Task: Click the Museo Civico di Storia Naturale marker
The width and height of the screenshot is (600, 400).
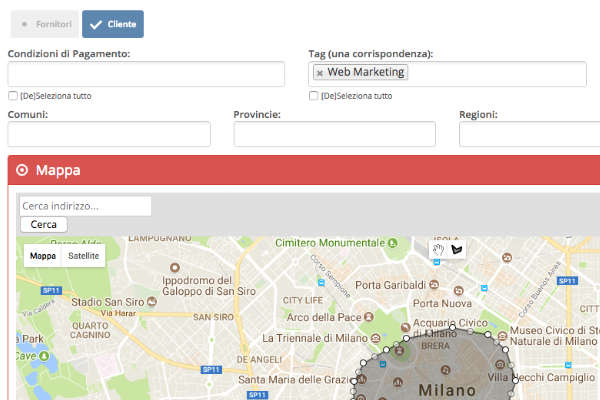Action: [502, 336]
